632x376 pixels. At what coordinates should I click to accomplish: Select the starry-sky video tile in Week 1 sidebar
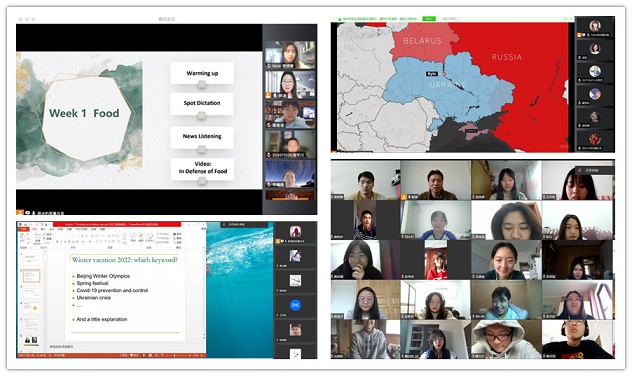[290, 174]
